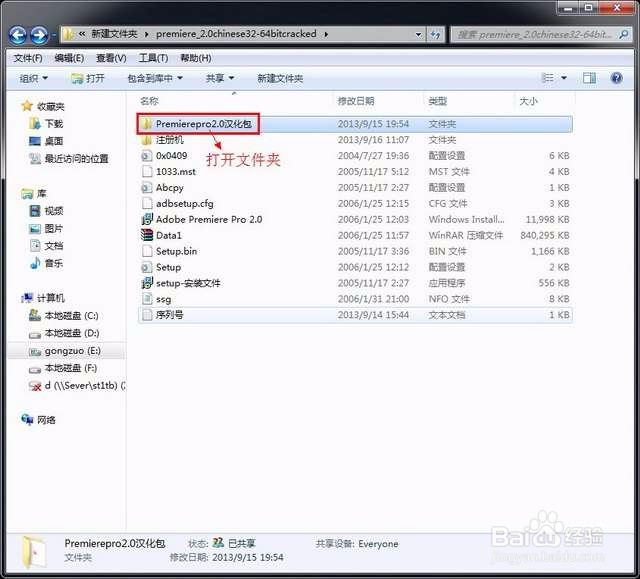Go back with the Back arrow button

click(x=18, y=35)
